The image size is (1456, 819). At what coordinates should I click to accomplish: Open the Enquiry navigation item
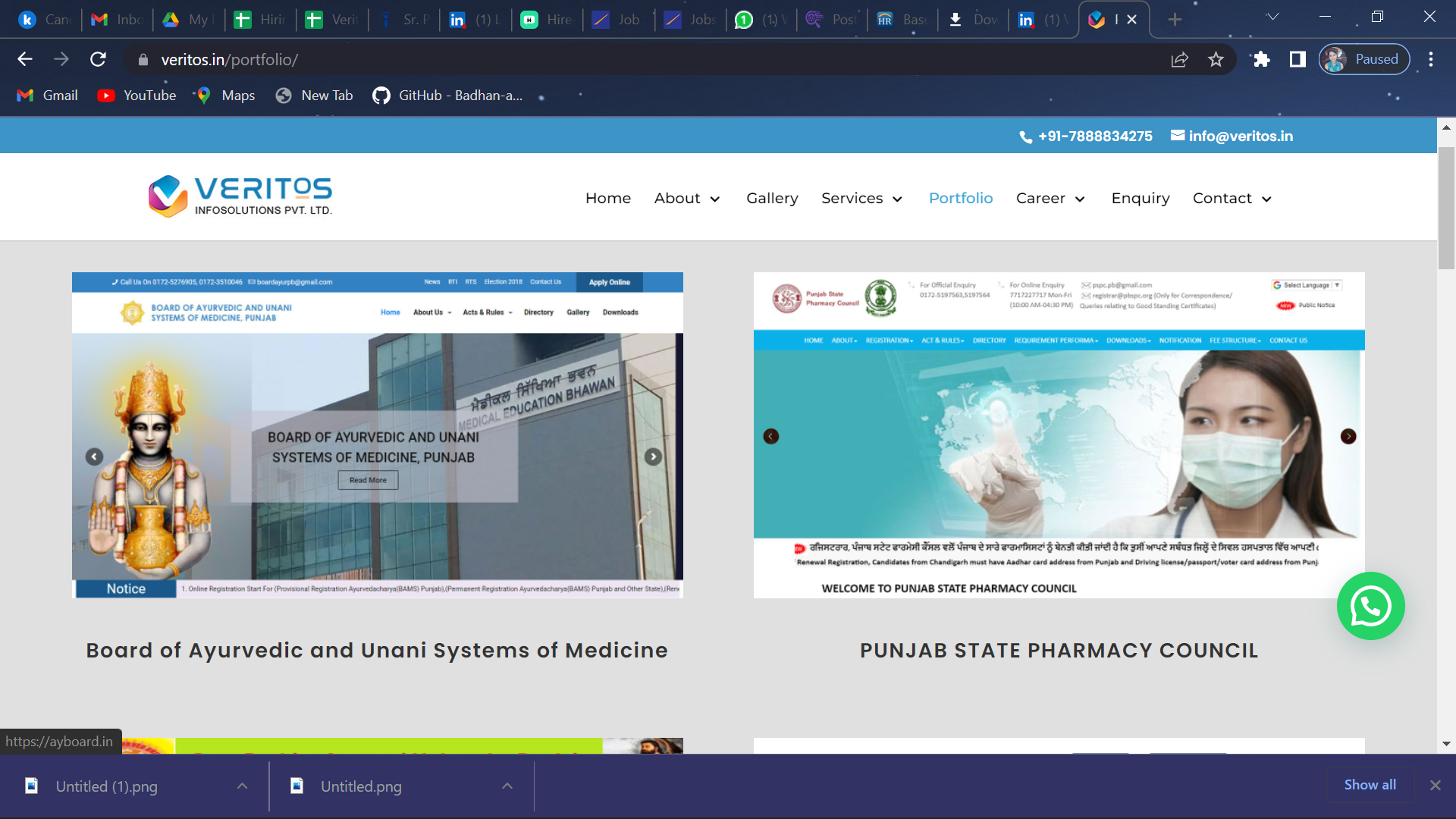pos(1141,198)
